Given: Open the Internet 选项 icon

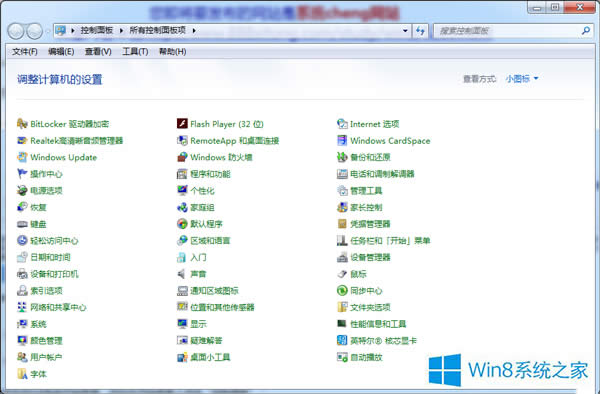Looking at the screenshot, I should coord(342,124).
